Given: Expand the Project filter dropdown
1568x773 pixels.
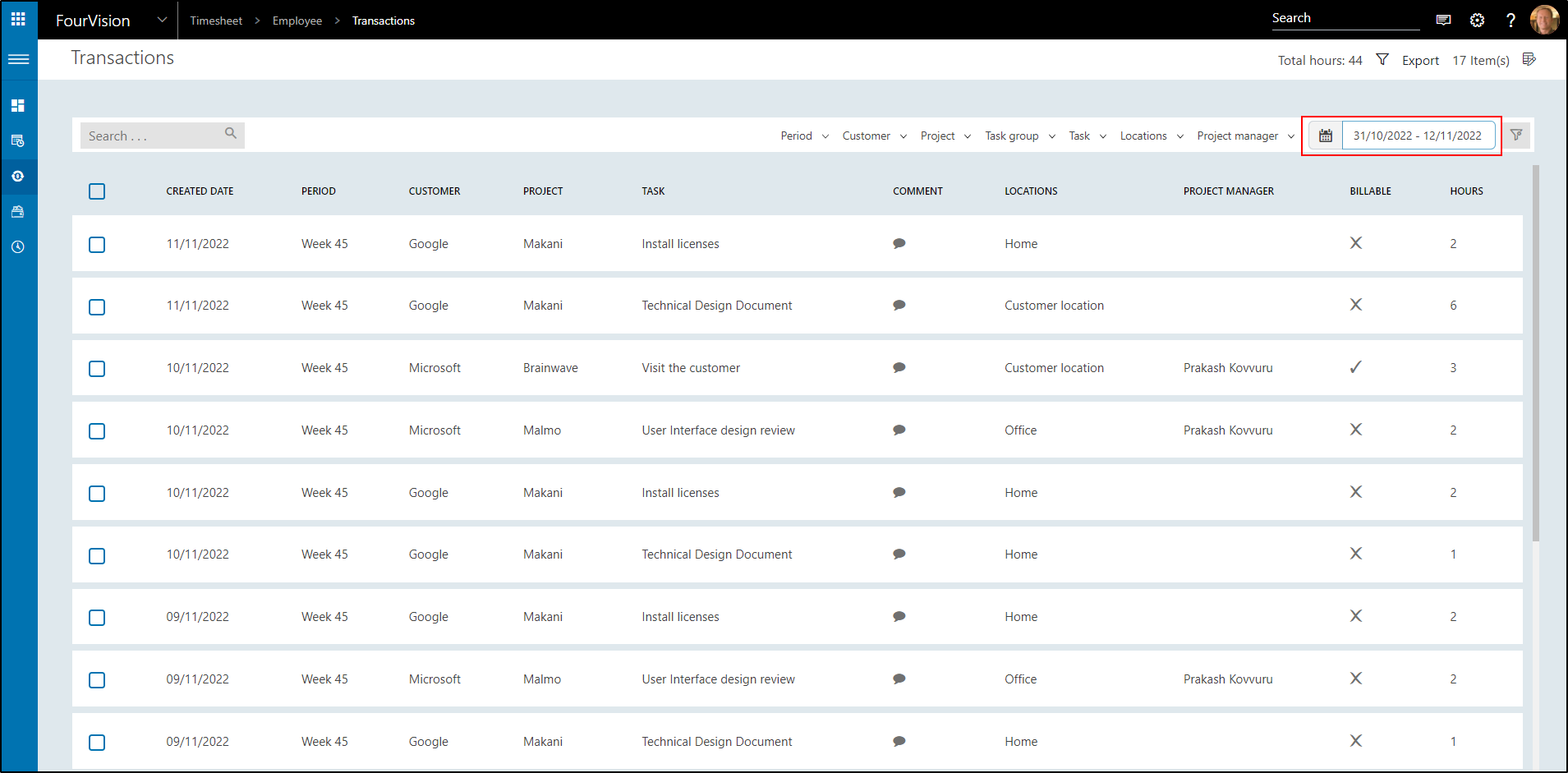Looking at the screenshot, I should coord(945,136).
